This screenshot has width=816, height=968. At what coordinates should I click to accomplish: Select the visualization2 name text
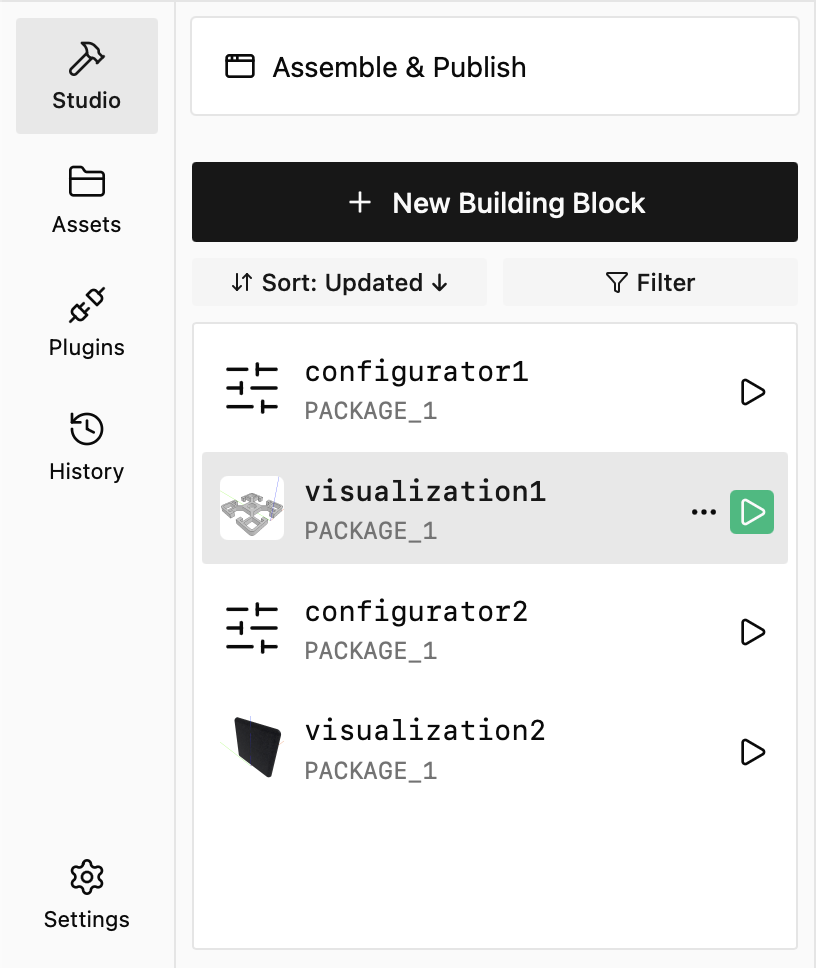pos(425,731)
